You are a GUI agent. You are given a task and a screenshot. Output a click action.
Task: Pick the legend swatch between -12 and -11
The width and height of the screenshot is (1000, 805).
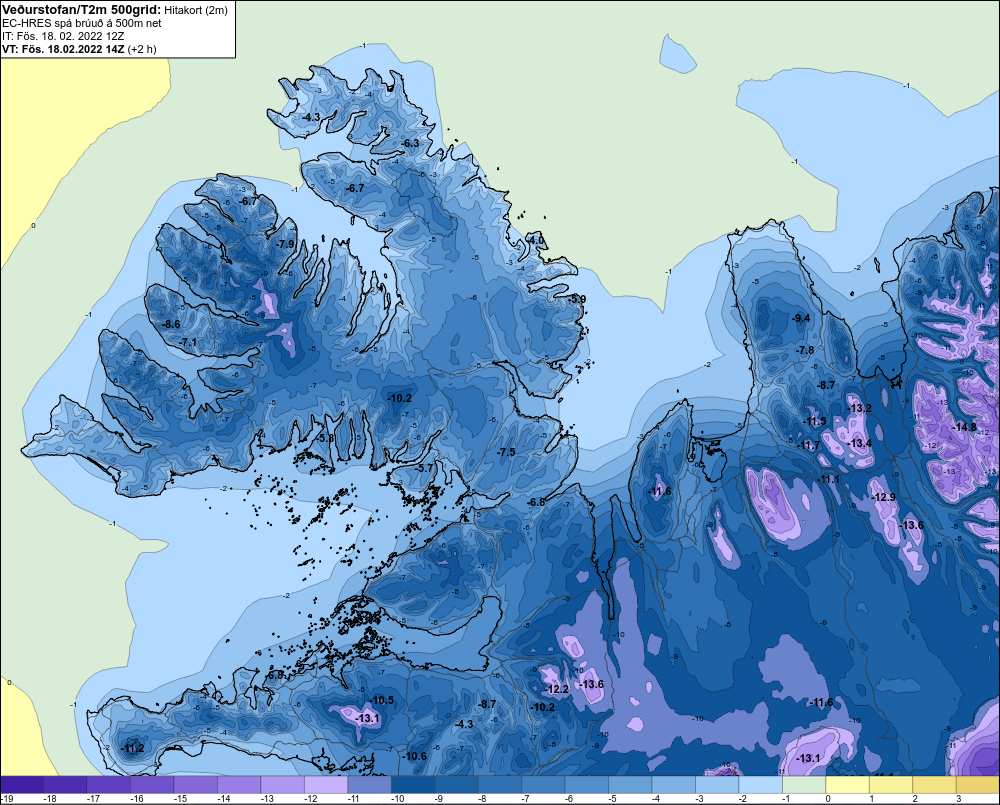click(x=326, y=785)
